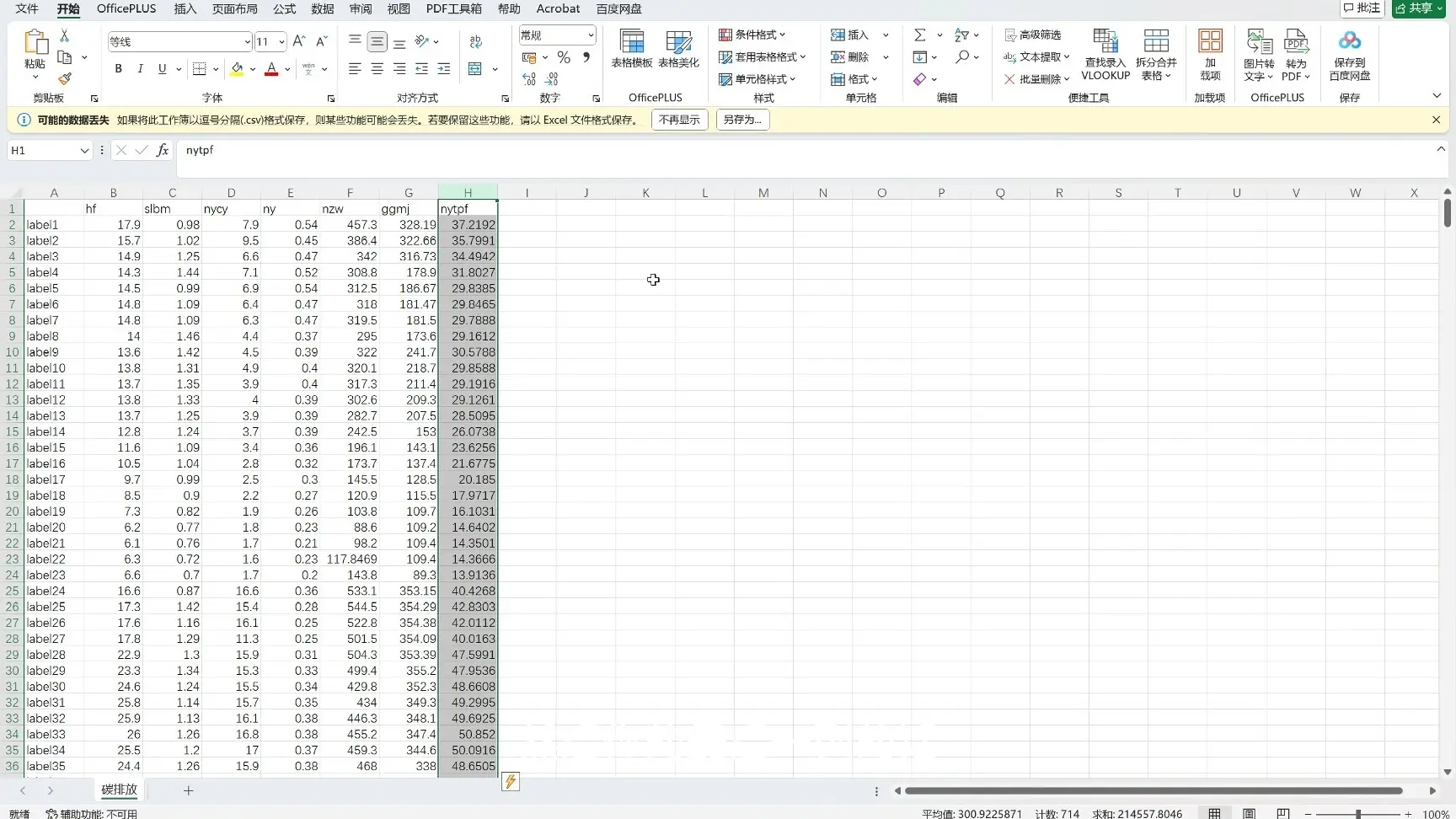
Task: Toggle Italic formatting
Action: point(140,68)
